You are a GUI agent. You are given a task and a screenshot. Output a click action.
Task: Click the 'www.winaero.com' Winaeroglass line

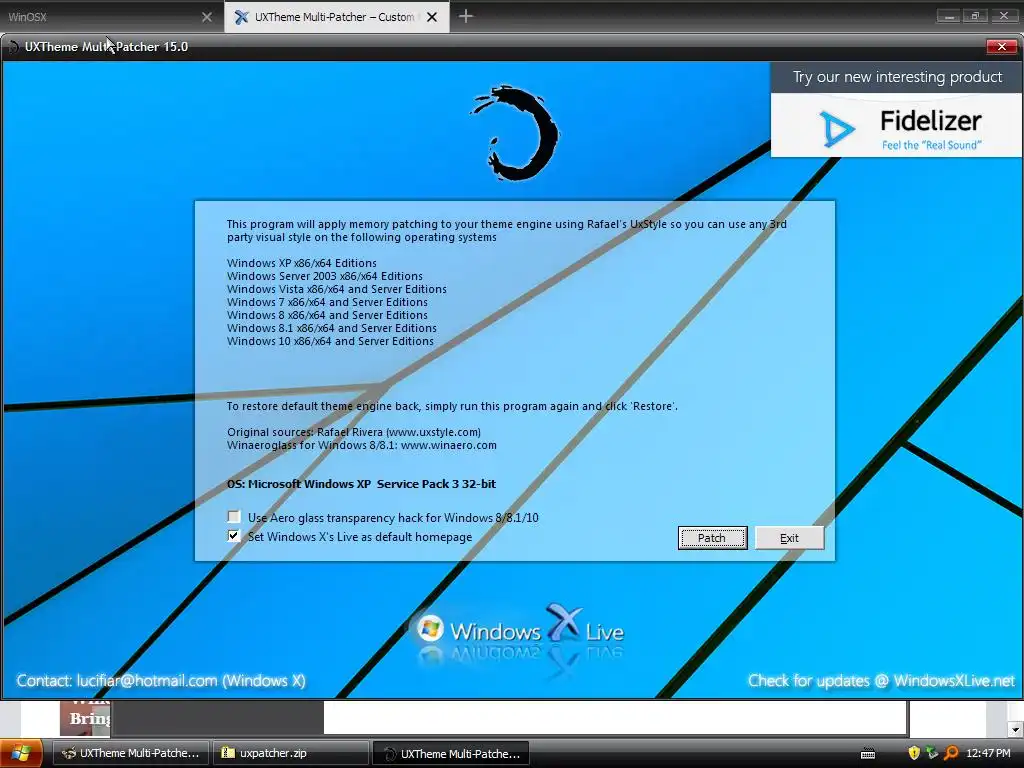click(362, 445)
